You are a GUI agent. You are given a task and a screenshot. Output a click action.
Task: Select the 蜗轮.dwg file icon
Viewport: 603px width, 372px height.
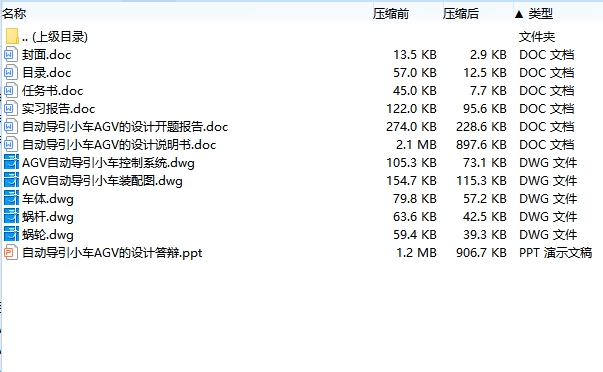(x=11, y=235)
